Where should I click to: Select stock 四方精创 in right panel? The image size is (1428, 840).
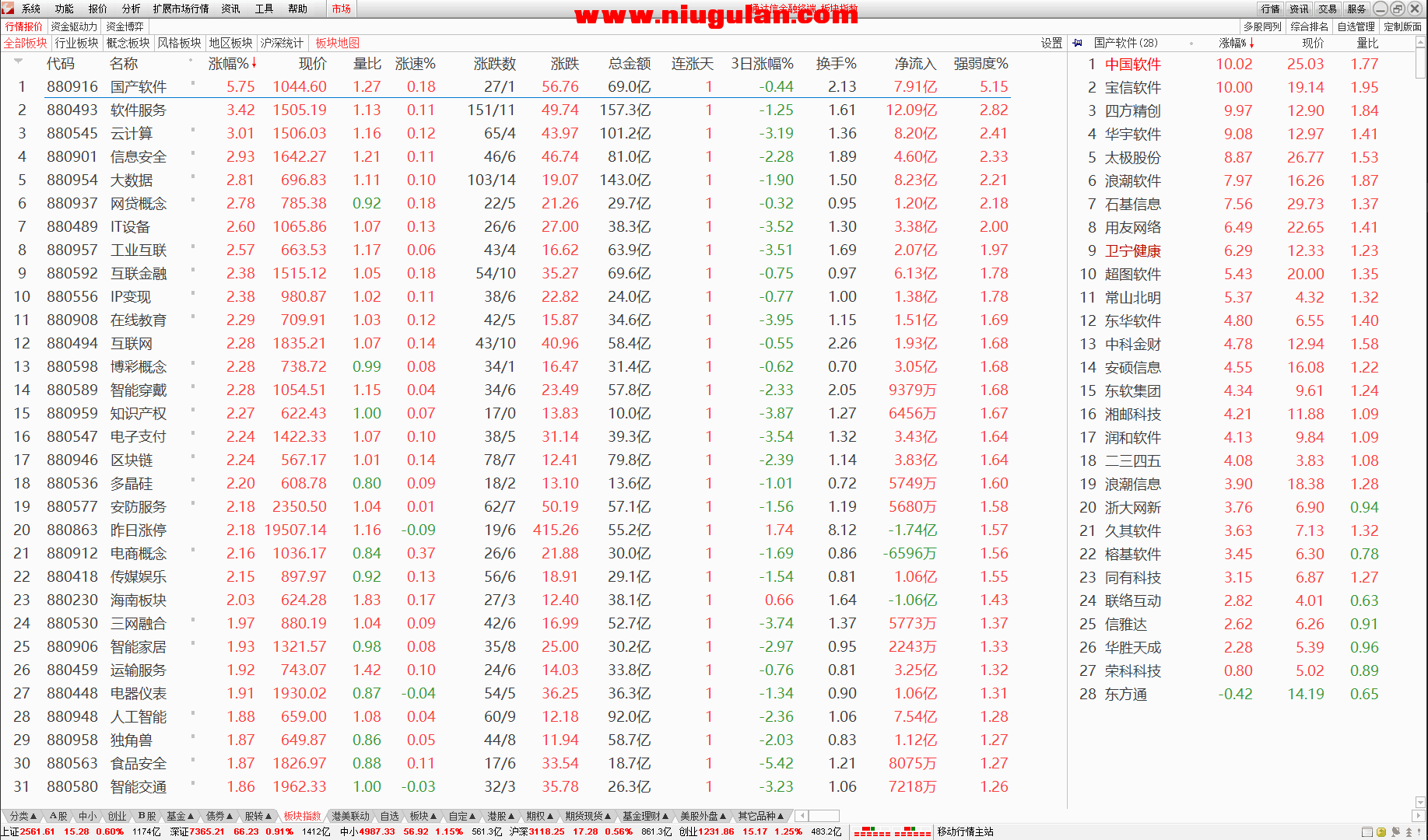(1132, 110)
